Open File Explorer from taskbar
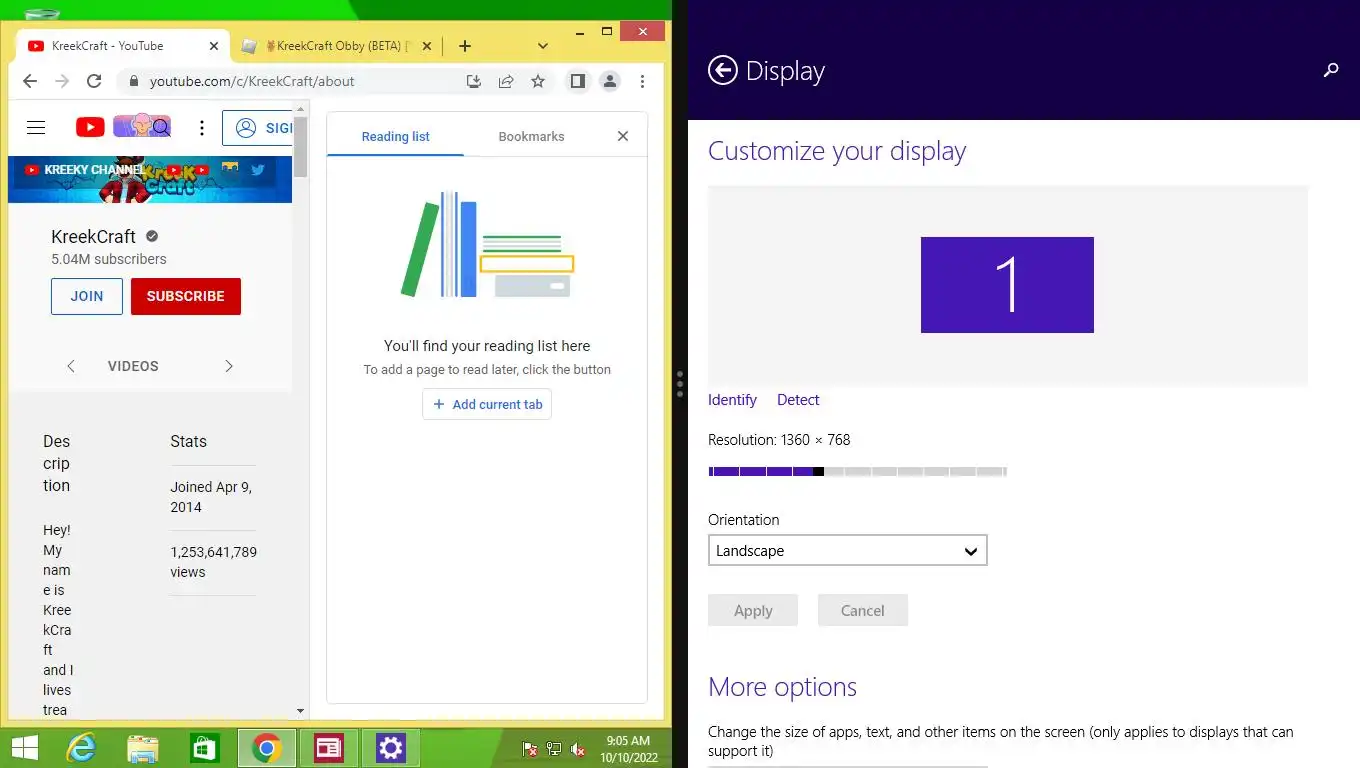This screenshot has width=1360, height=768. coord(143,748)
